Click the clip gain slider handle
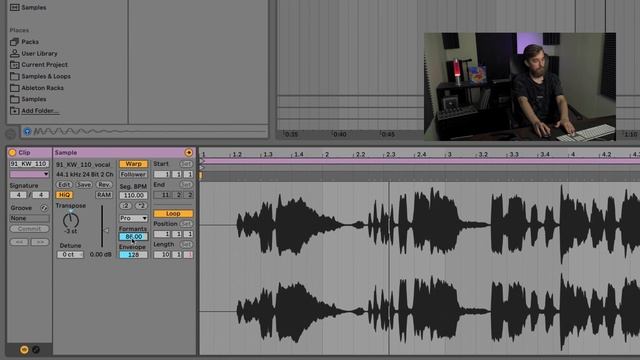This screenshot has width=640, height=360. coord(106,230)
